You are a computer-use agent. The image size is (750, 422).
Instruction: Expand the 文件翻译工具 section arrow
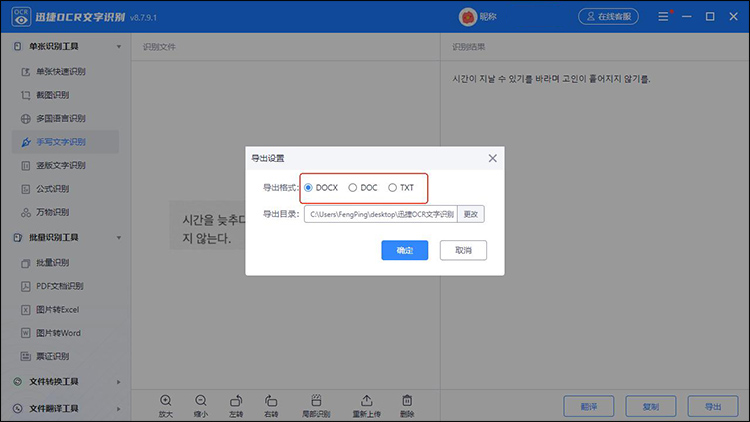(119, 409)
